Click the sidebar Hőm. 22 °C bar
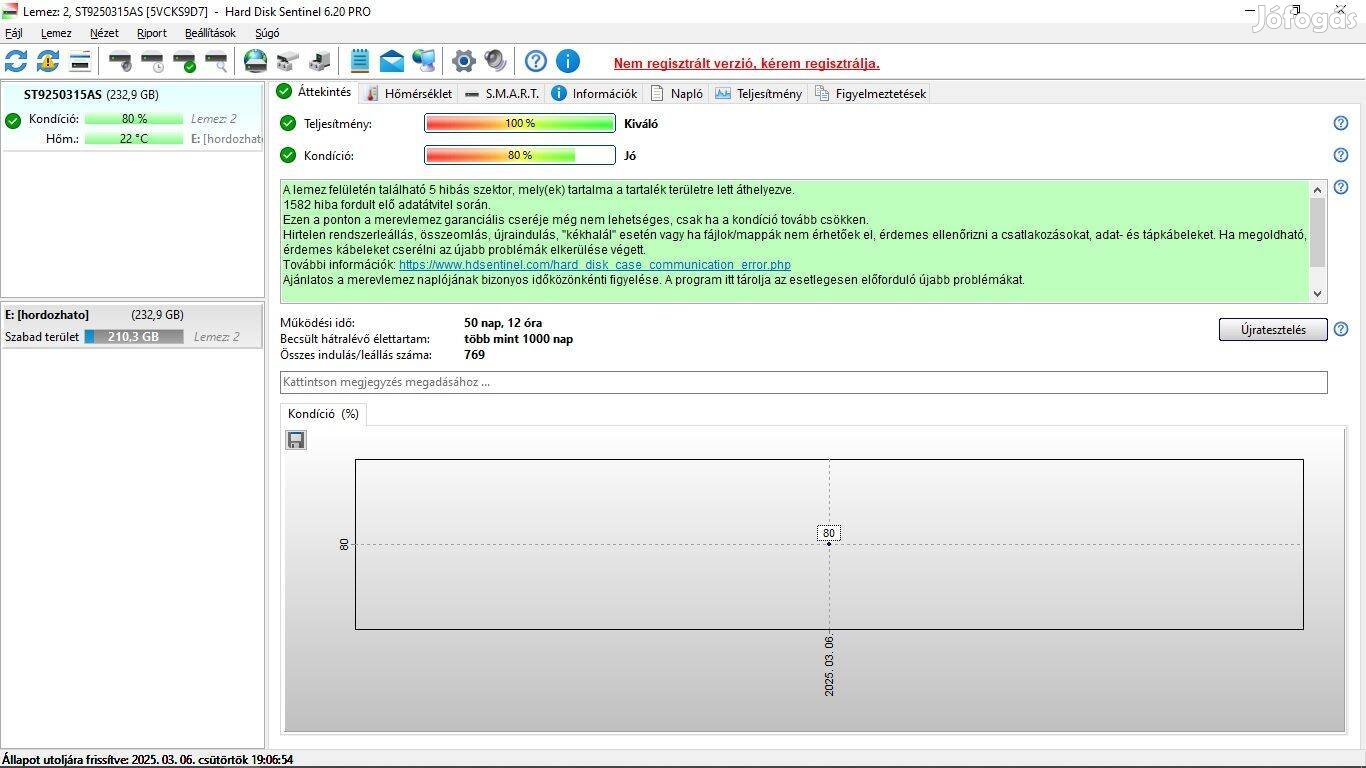1366x768 pixels. coord(134,139)
